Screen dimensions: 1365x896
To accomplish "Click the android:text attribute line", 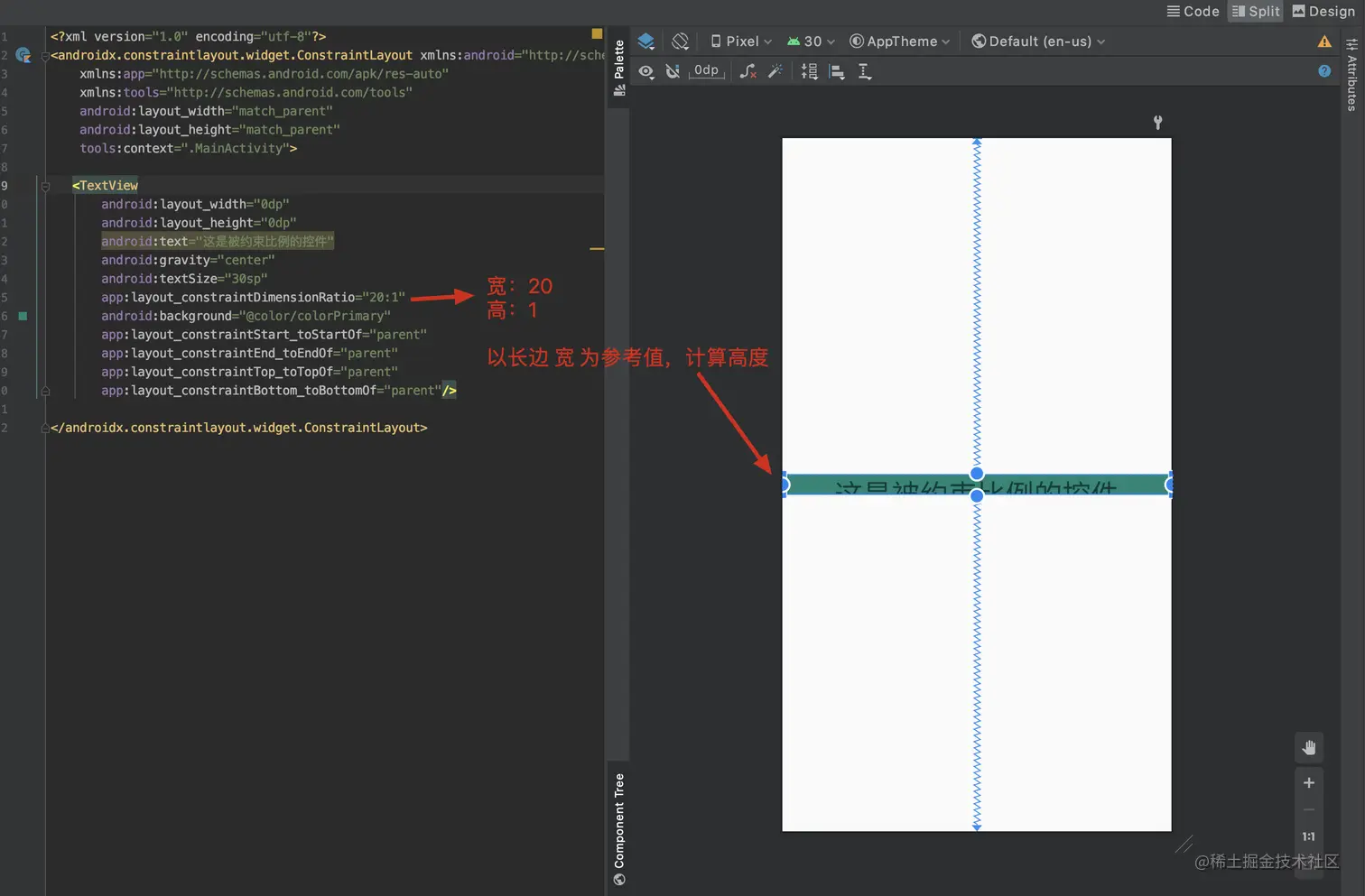I will tap(218, 241).
